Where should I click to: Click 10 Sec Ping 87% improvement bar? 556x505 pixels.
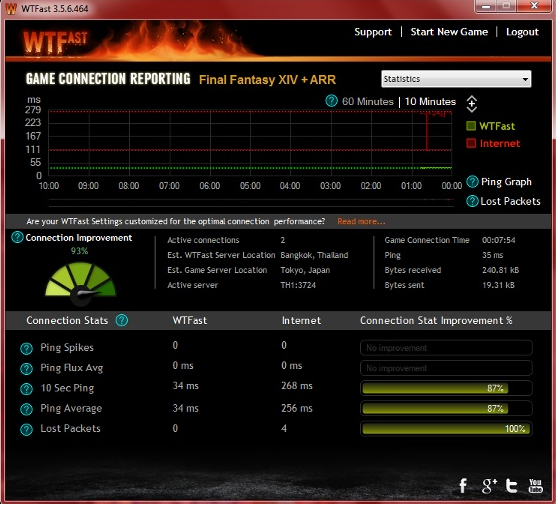446,388
